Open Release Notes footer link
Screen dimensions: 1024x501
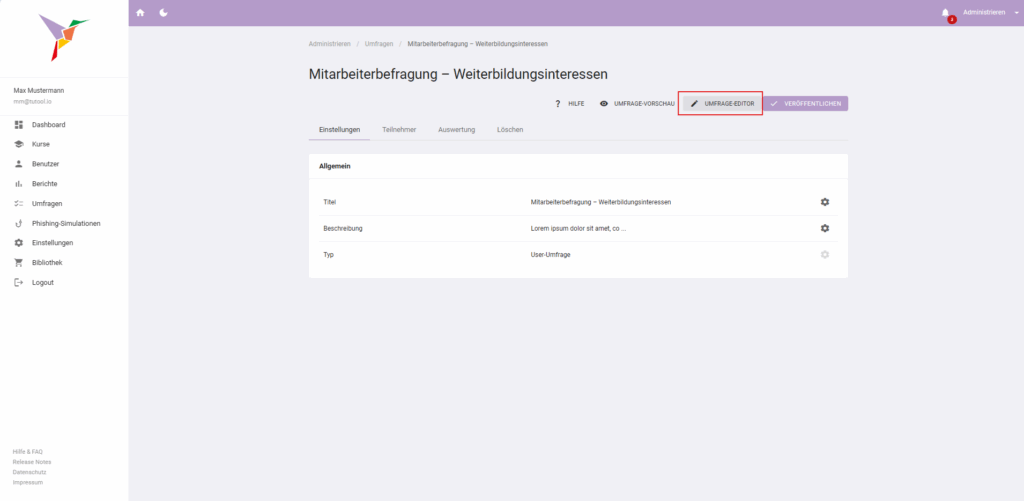coord(32,462)
